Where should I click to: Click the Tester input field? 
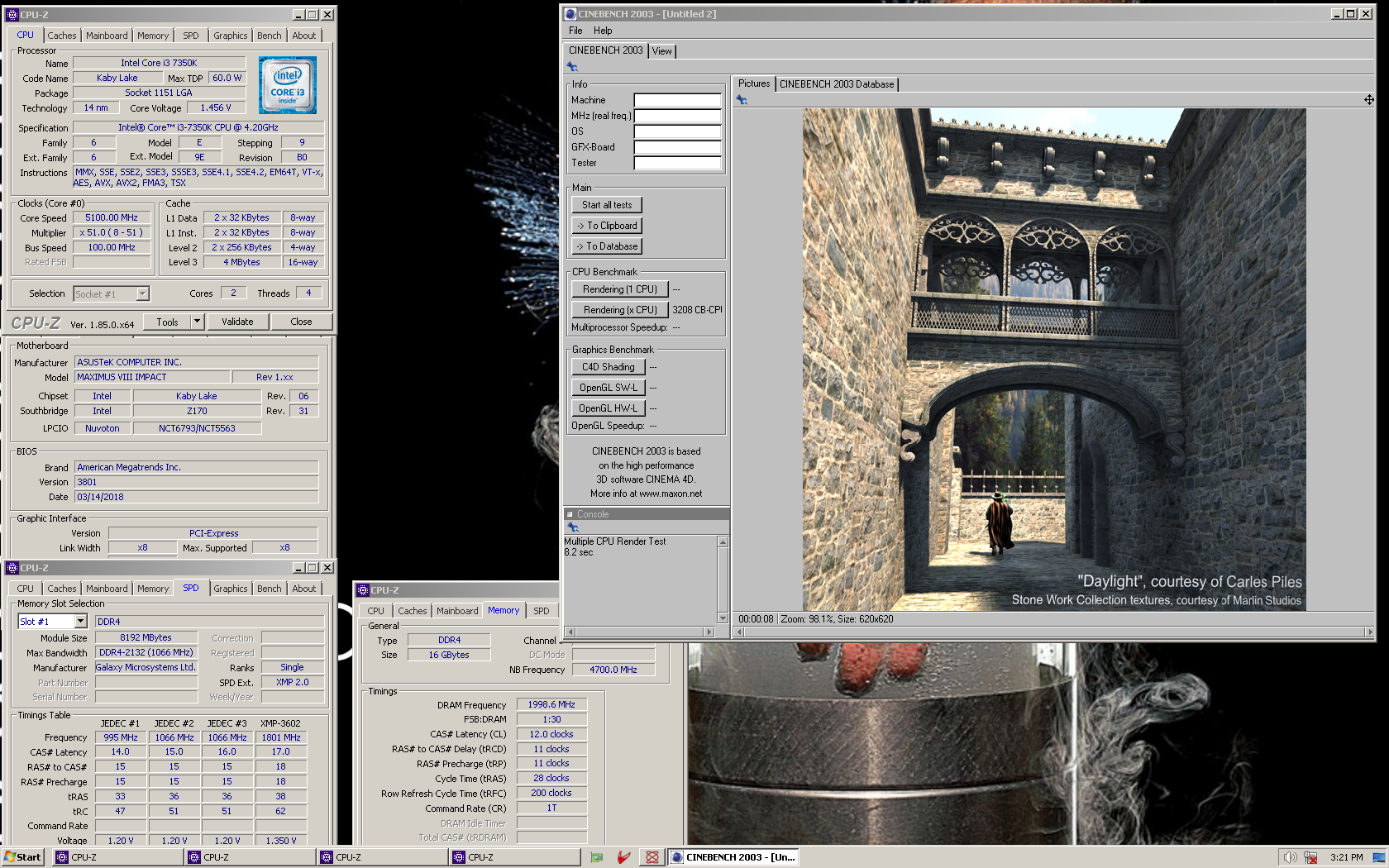[677, 163]
